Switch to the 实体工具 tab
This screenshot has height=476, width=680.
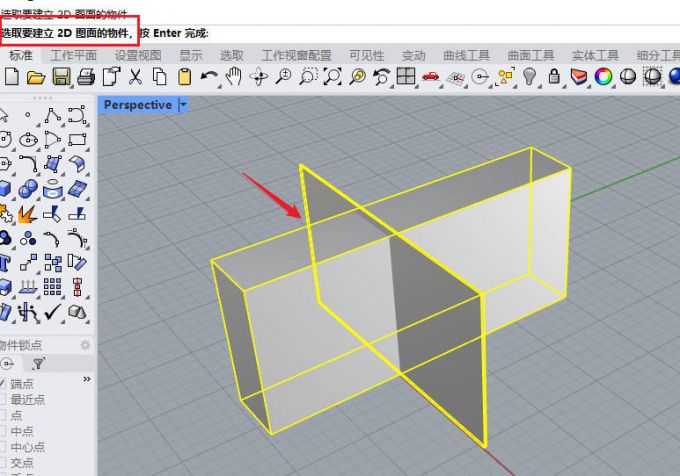pyautogui.click(x=595, y=55)
